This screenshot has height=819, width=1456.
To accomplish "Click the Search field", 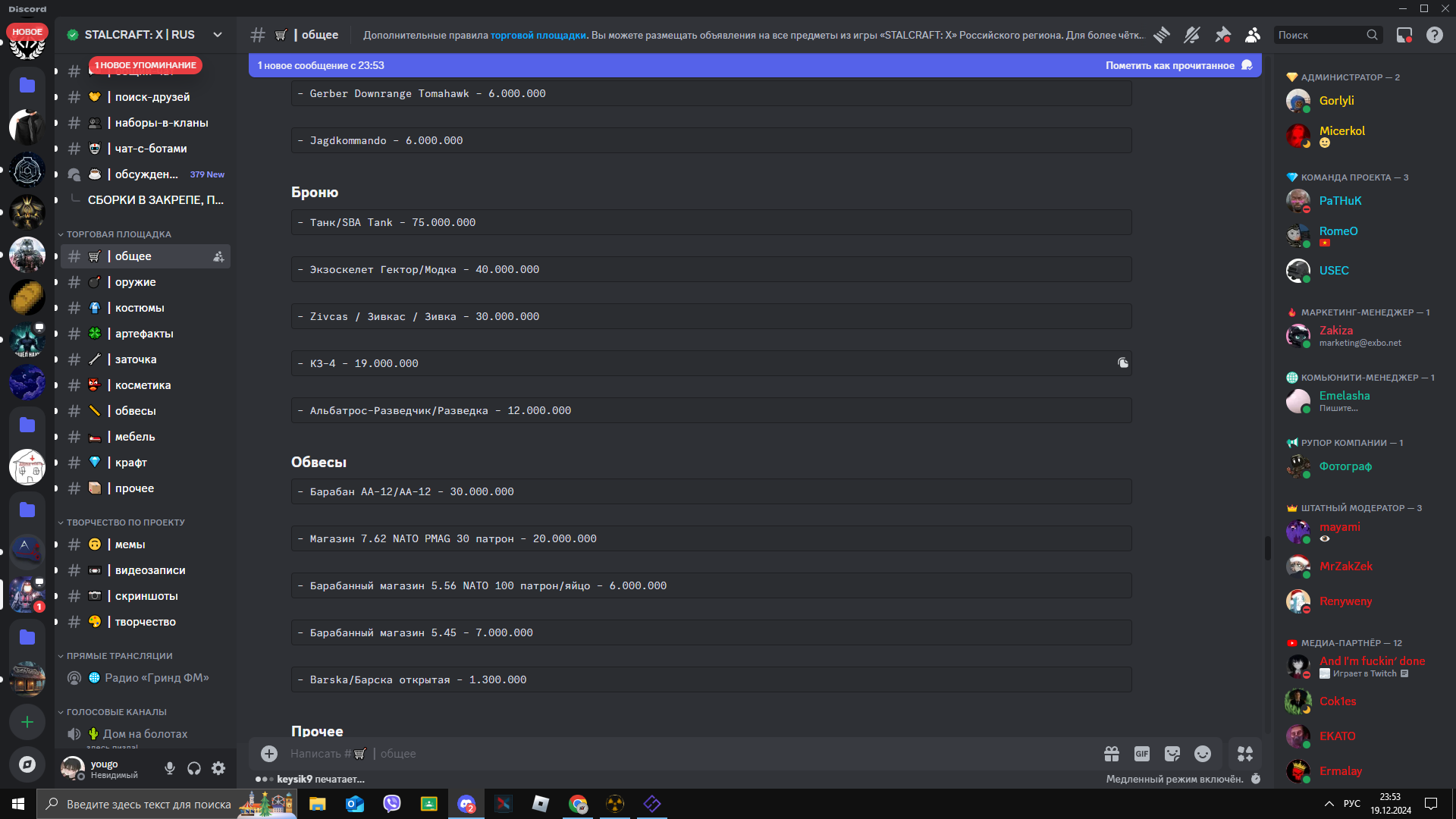I will (x=1327, y=35).
